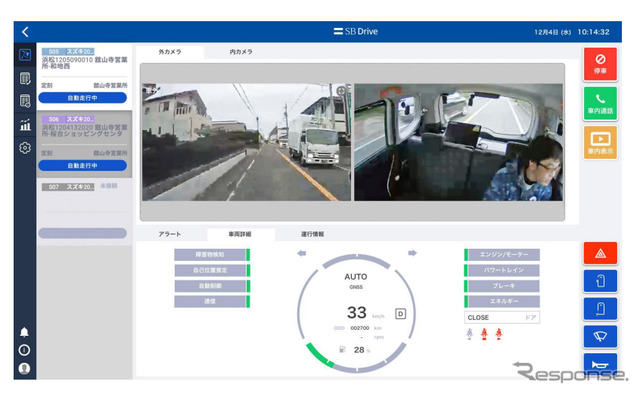The width and height of the screenshot is (640, 394).
Task: Click the right turn signal arrow
Action: click(x=412, y=253)
